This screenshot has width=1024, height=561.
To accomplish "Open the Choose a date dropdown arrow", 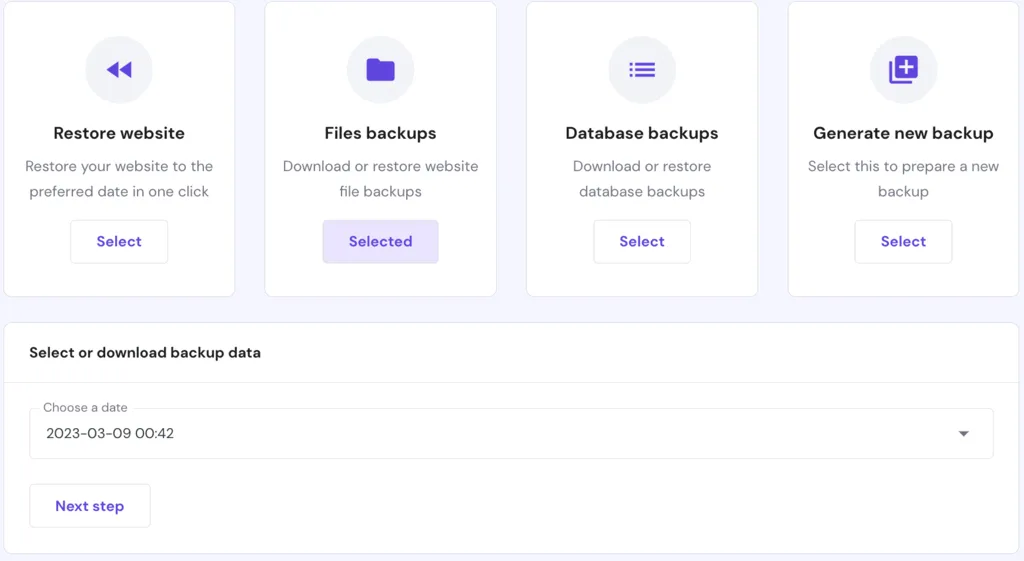I will (963, 434).
